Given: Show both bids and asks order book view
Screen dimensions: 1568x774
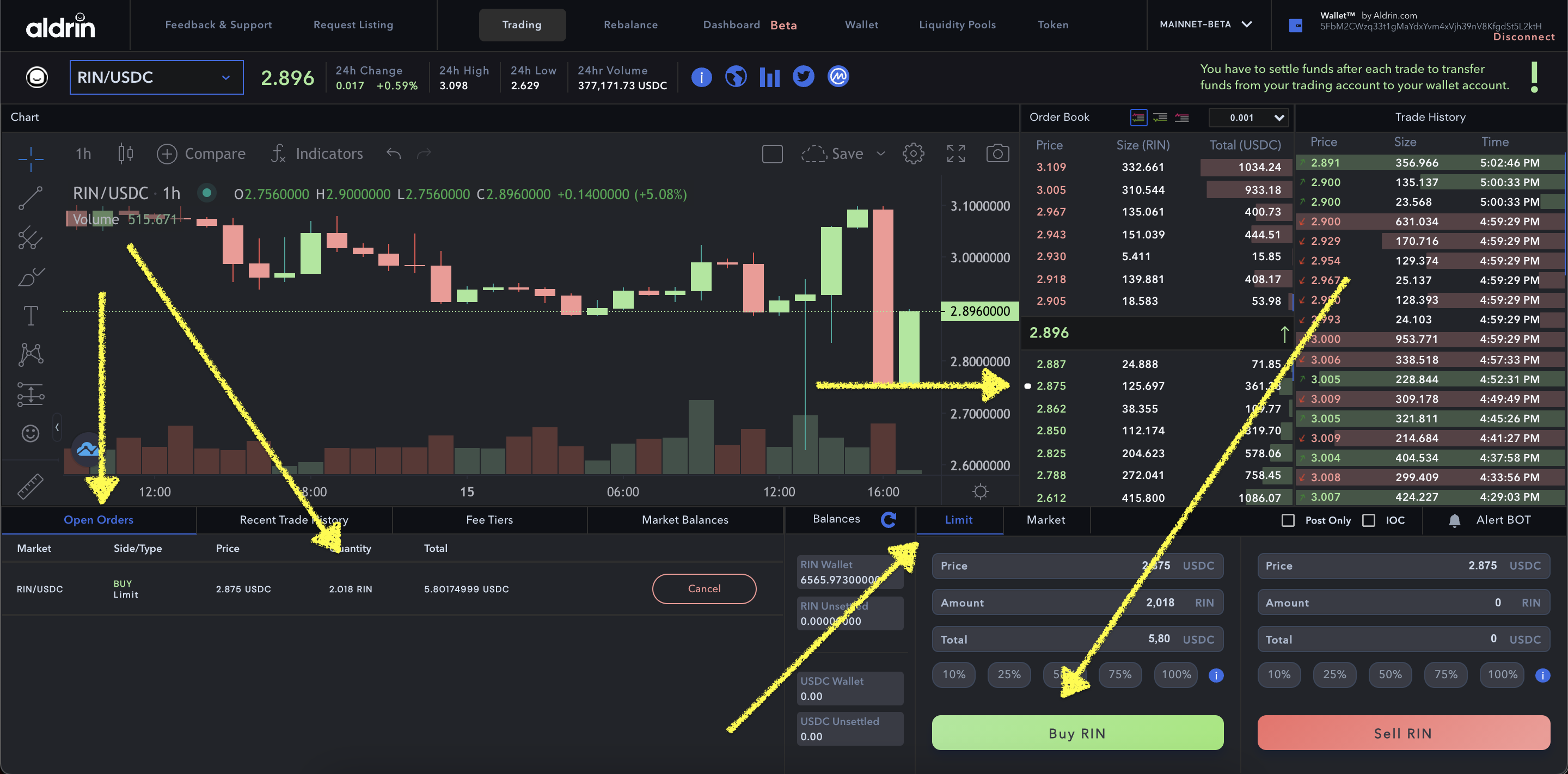Looking at the screenshot, I should (1138, 118).
